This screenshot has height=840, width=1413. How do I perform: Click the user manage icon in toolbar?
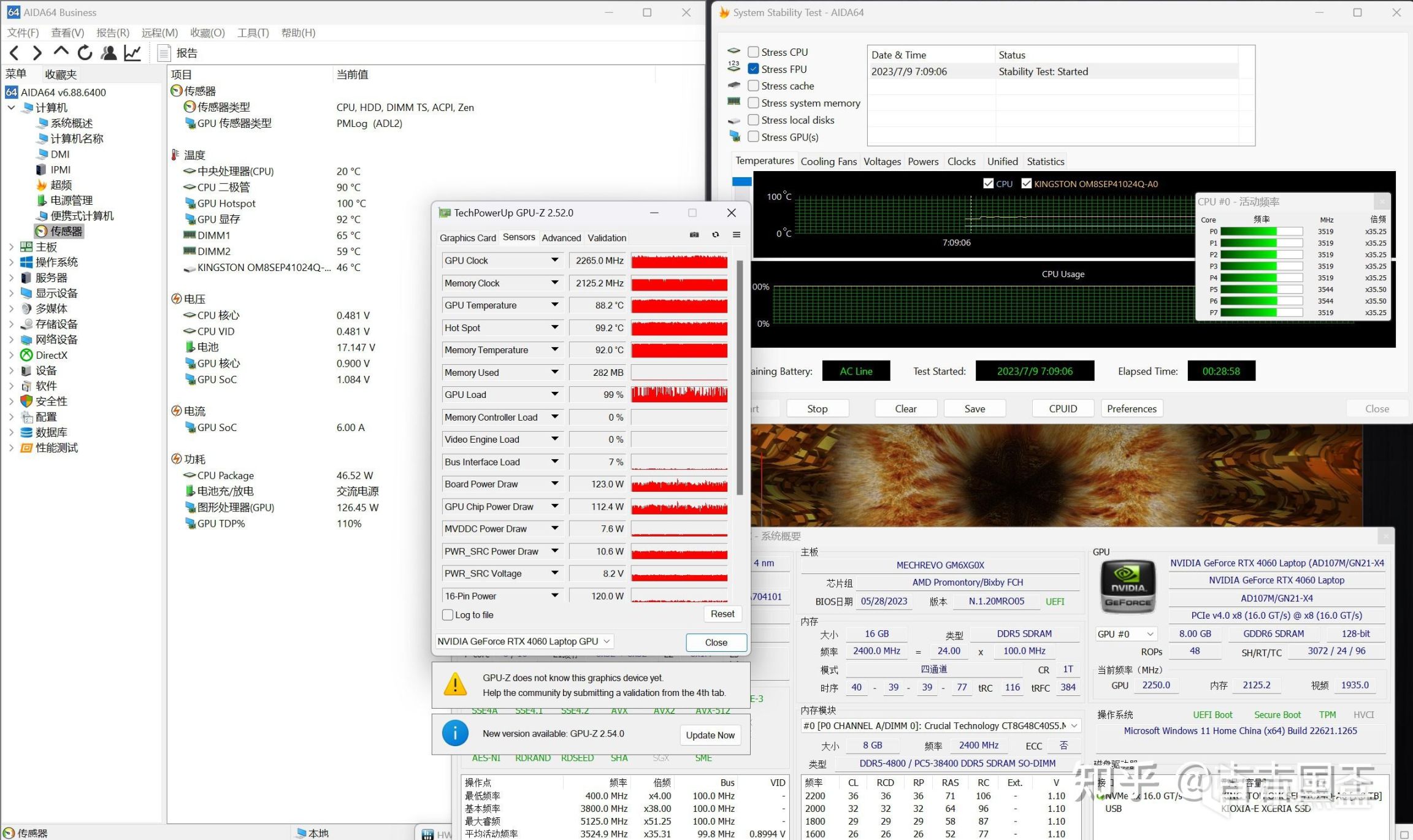click(109, 53)
